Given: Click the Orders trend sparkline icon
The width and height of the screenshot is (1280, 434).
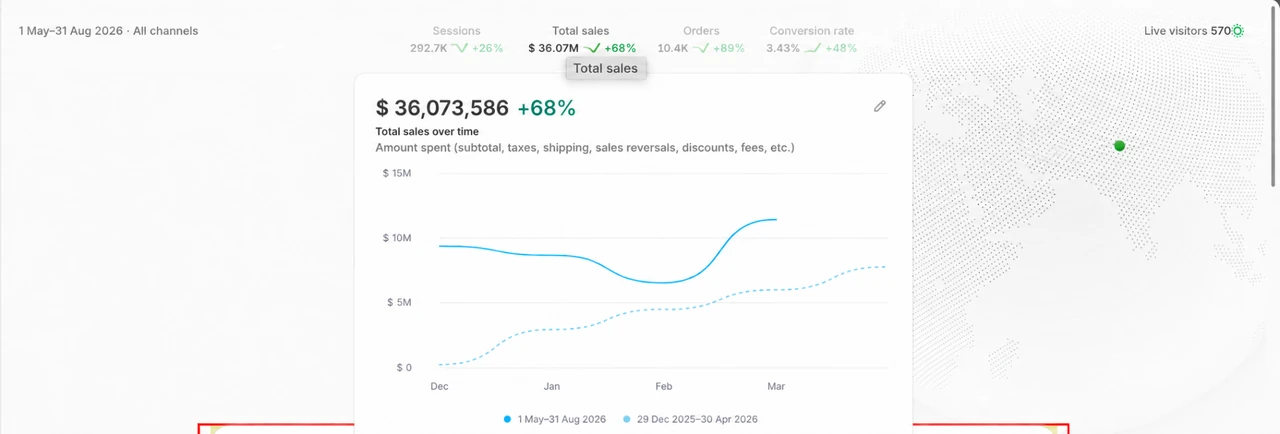Looking at the screenshot, I should [701, 47].
